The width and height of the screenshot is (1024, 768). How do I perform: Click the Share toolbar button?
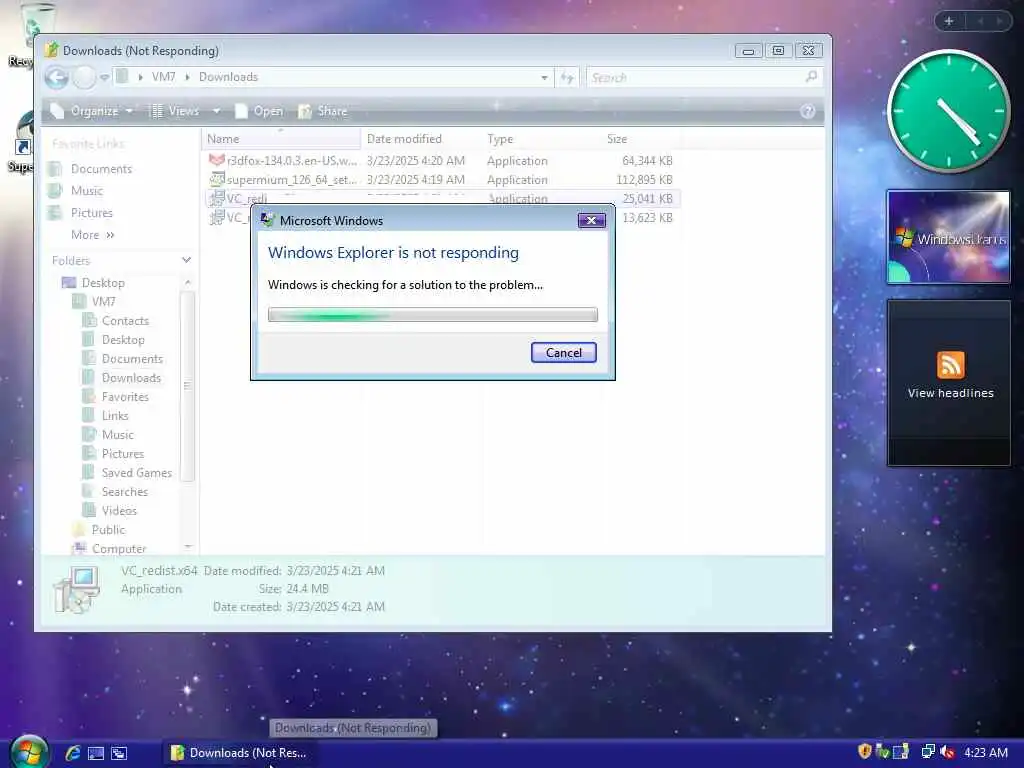tap(323, 111)
